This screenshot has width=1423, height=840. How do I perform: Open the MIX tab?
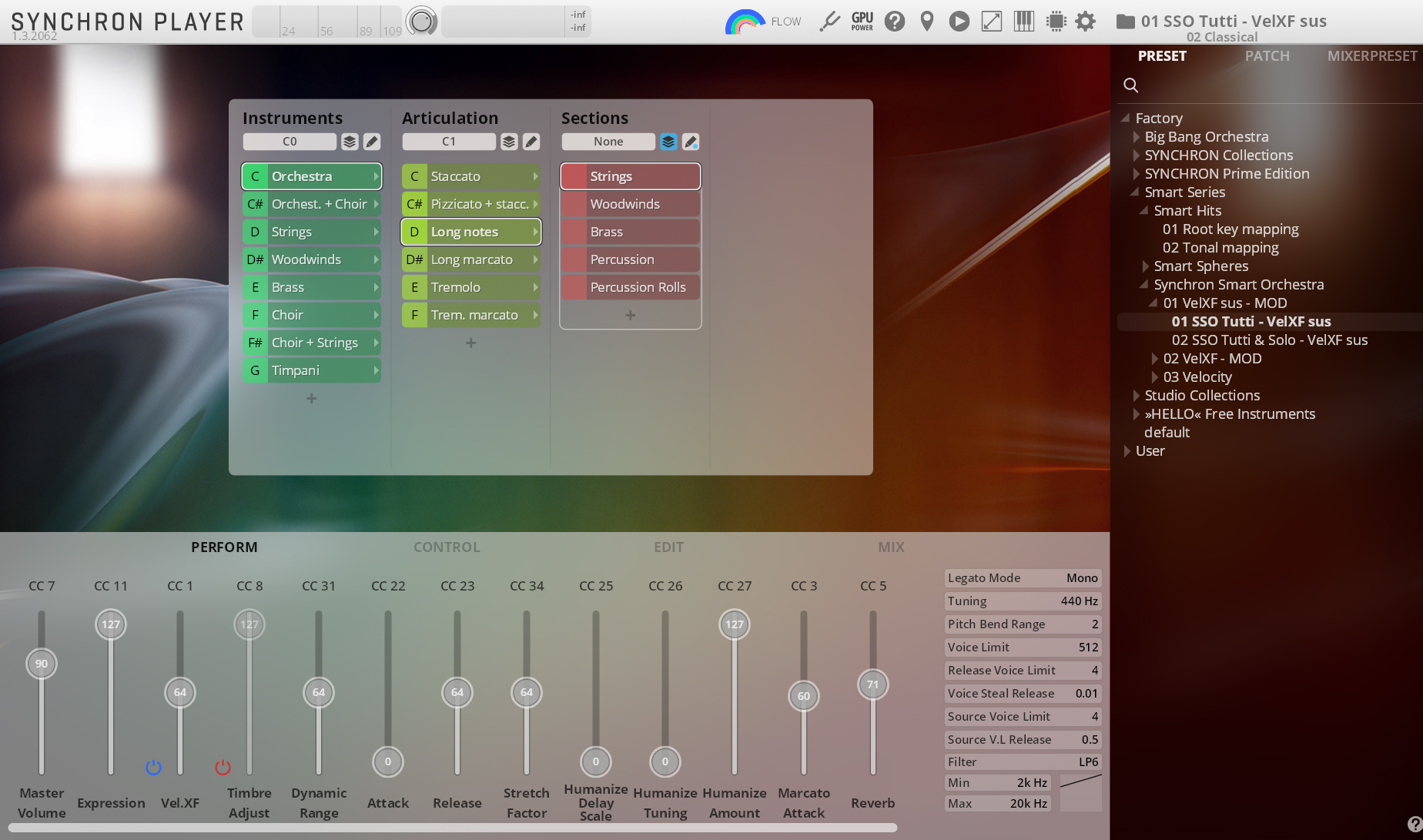891,547
